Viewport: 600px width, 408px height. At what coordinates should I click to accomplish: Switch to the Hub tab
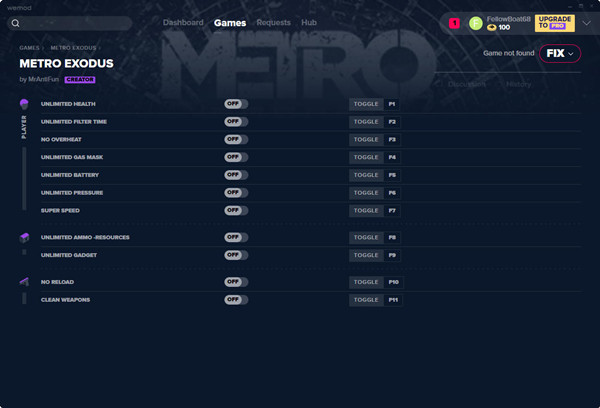tap(309, 22)
